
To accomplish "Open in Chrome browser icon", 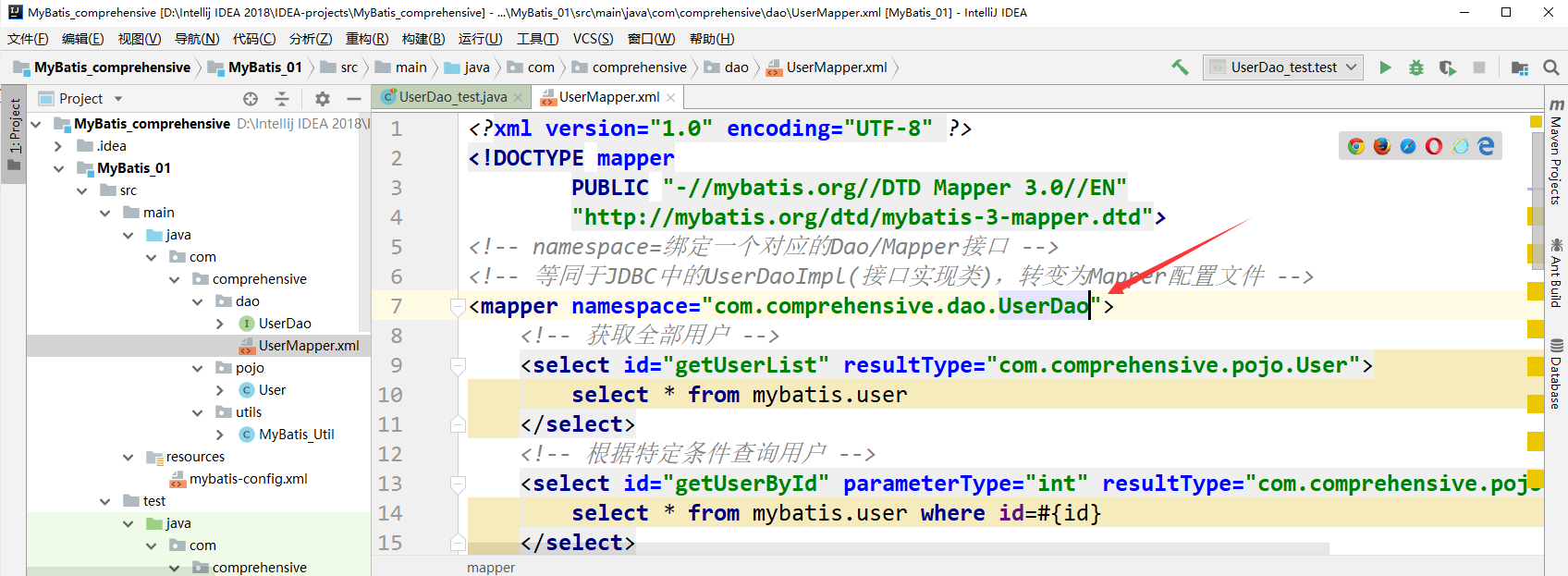I will click(1356, 146).
